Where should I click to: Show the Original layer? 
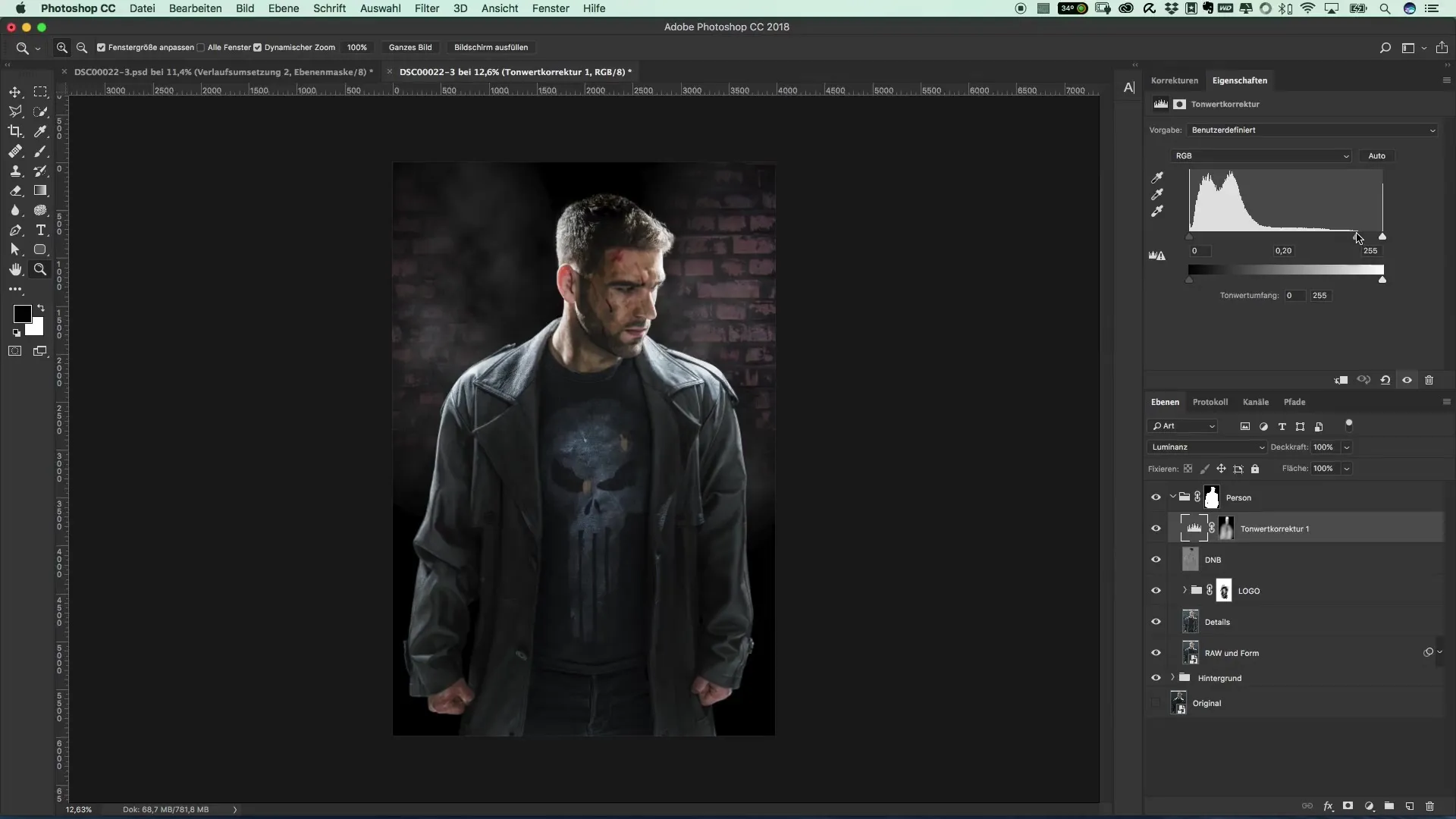pyautogui.click(x=1156, y=703)
